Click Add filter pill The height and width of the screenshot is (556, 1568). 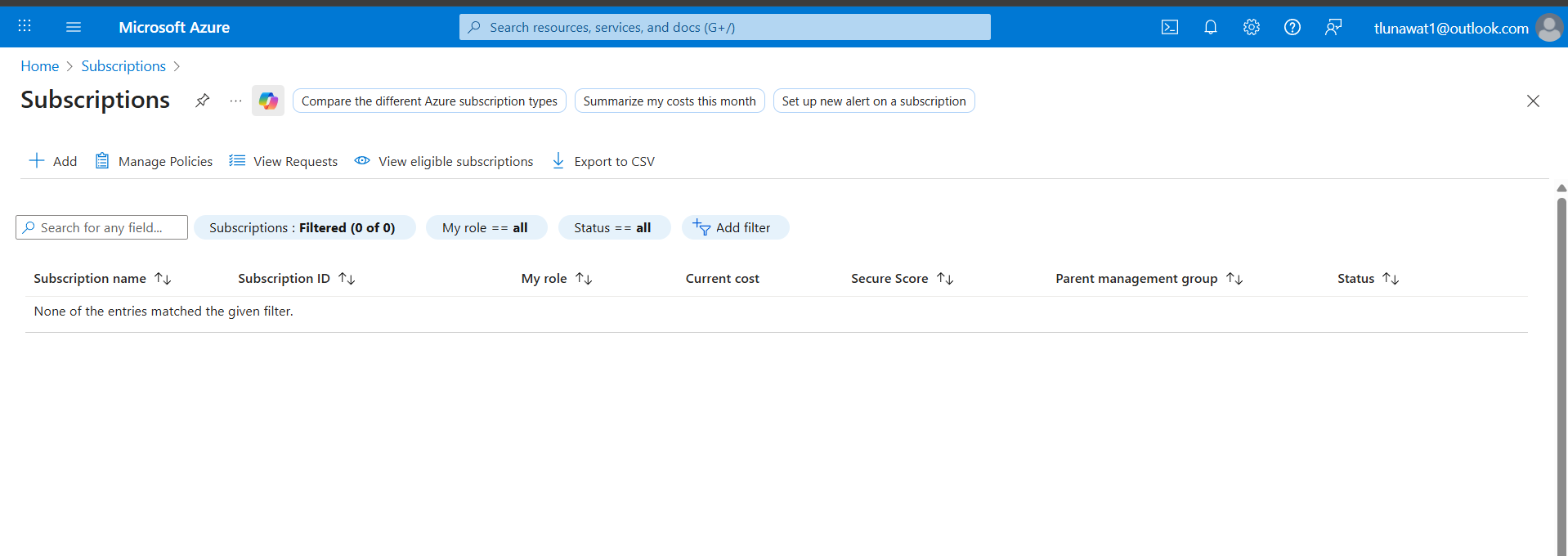pyautogui.click(x=735, y=227)
